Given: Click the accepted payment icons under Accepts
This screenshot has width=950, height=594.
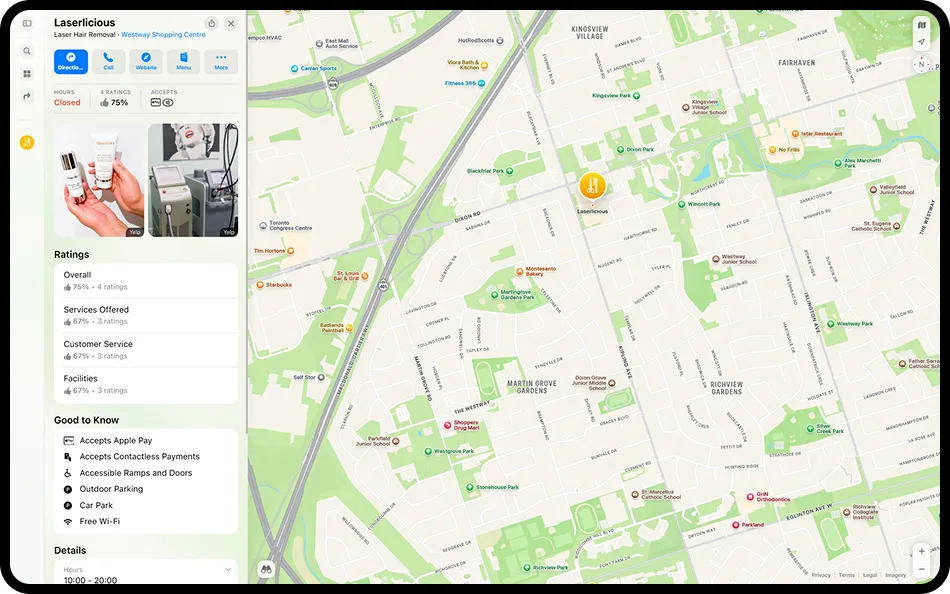Looking at the screenshot, I should tap(162, 102).
